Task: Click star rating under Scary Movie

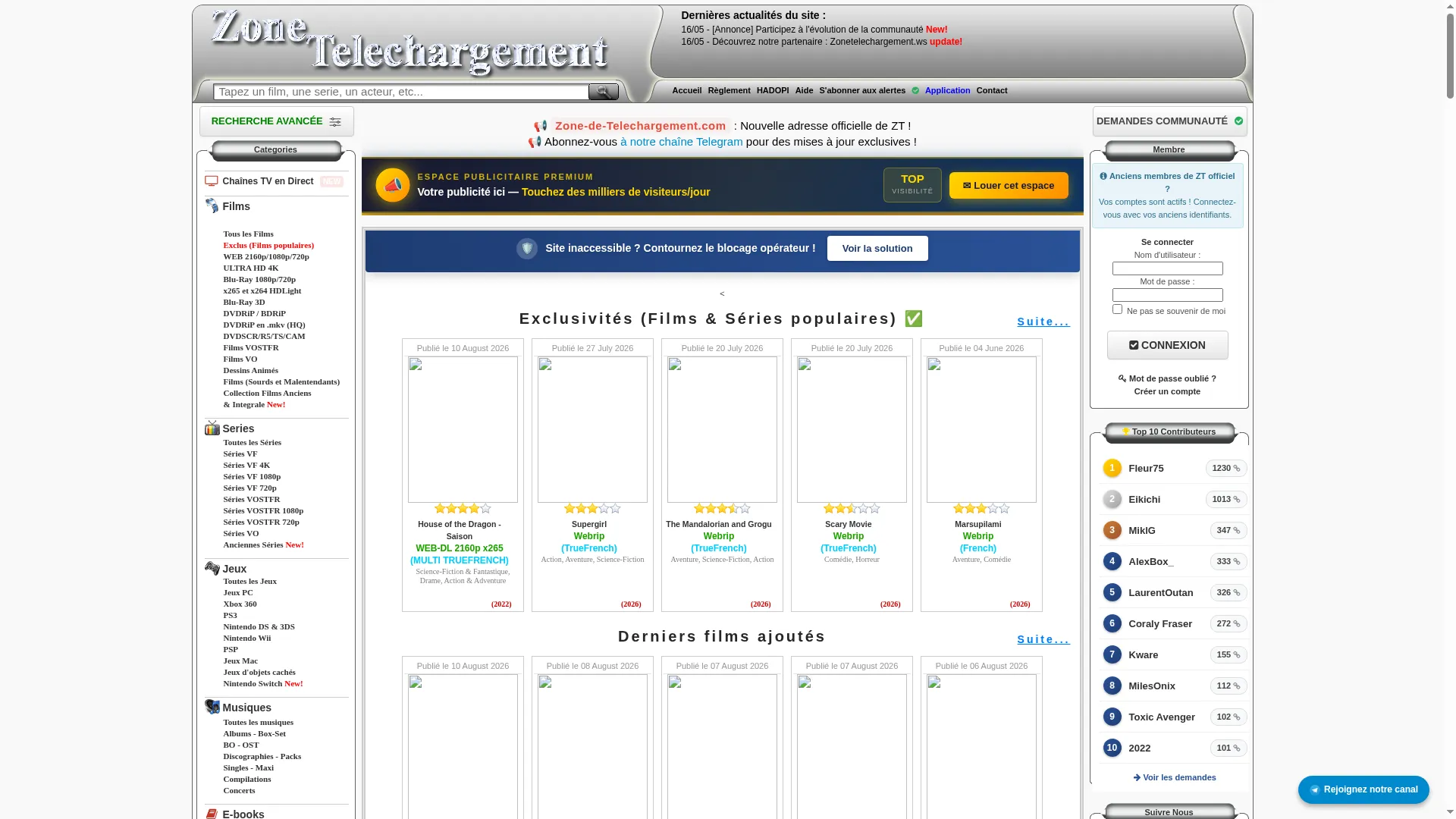Action: pos(852,509)
